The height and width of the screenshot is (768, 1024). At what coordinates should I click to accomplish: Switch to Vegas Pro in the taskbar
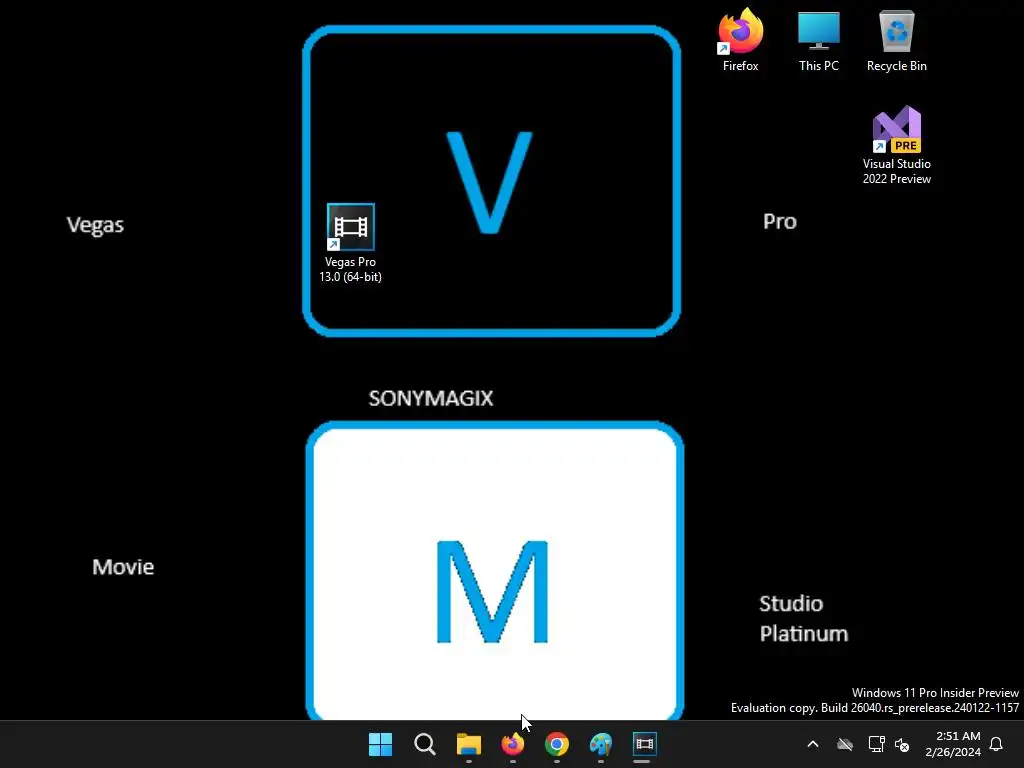pos(645,744)
